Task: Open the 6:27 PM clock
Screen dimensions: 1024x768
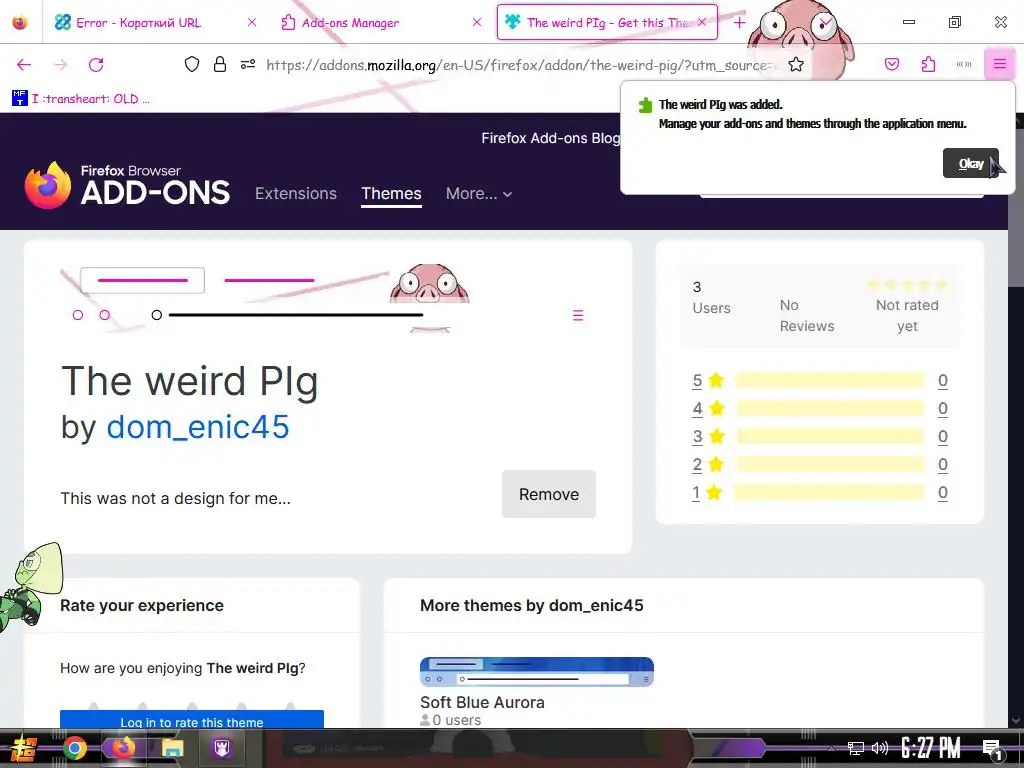Action: [931, 748]
